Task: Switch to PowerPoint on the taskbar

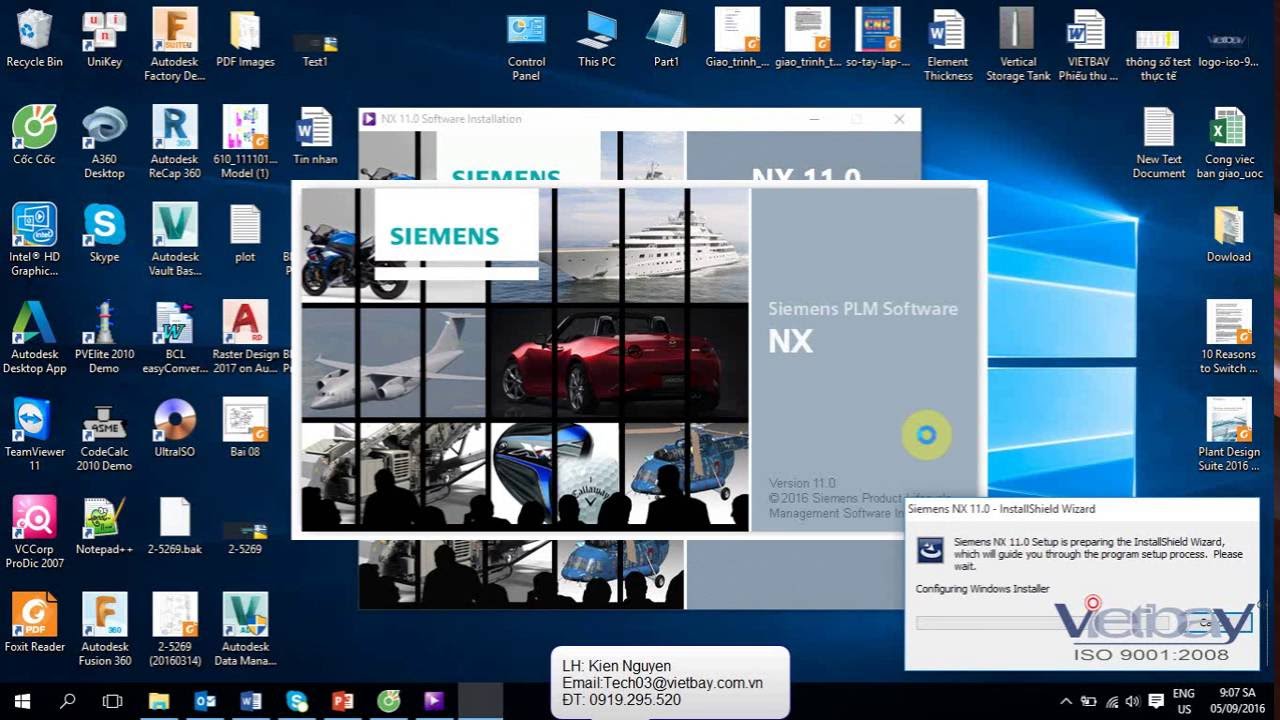Action: (x=342, y=701)
